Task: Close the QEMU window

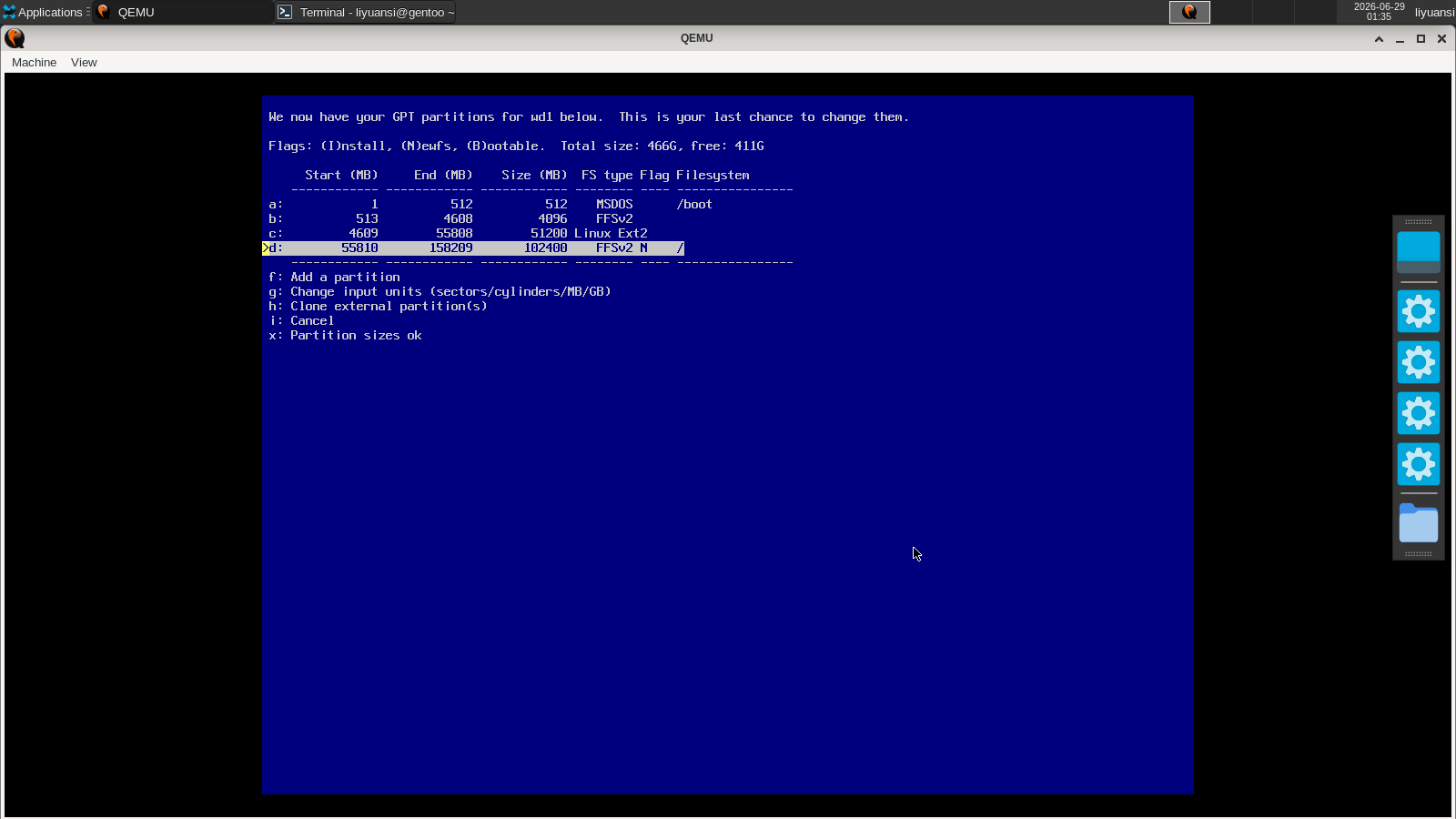Action: [1441, 39]
